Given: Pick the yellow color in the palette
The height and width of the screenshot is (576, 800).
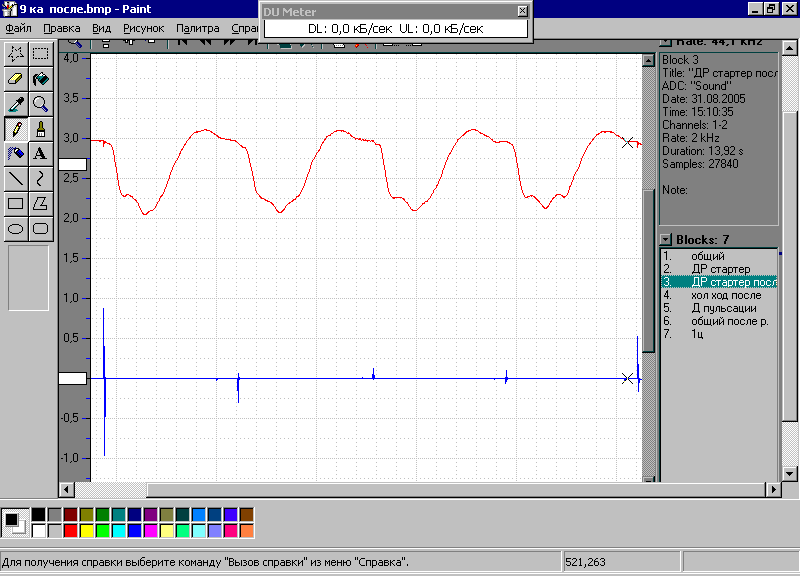Looking at the screenshot, I should tap(87, 531).
